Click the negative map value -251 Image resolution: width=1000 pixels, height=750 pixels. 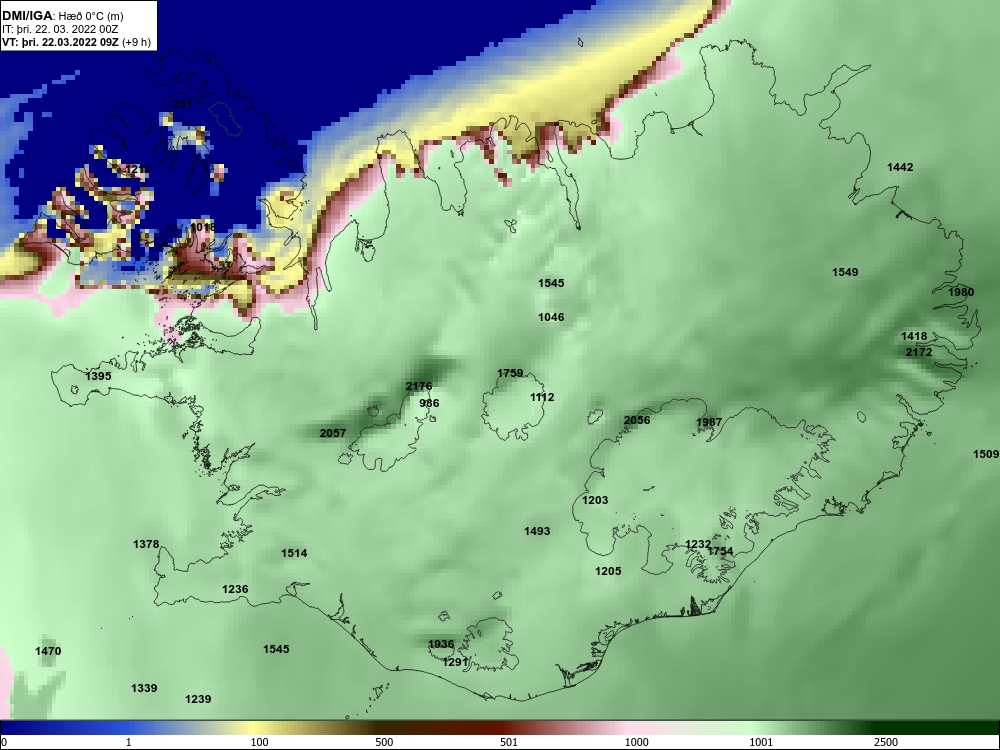(181, 103)
